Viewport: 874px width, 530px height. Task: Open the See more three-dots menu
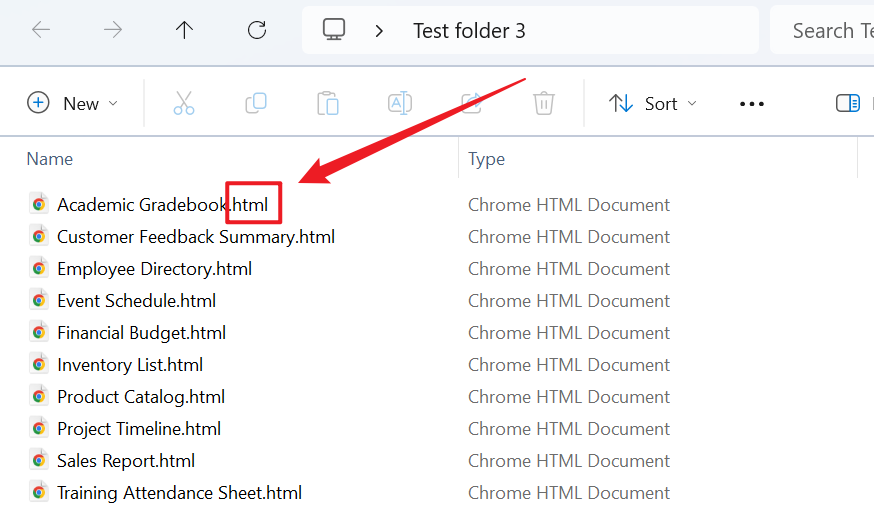pos(751,104)
